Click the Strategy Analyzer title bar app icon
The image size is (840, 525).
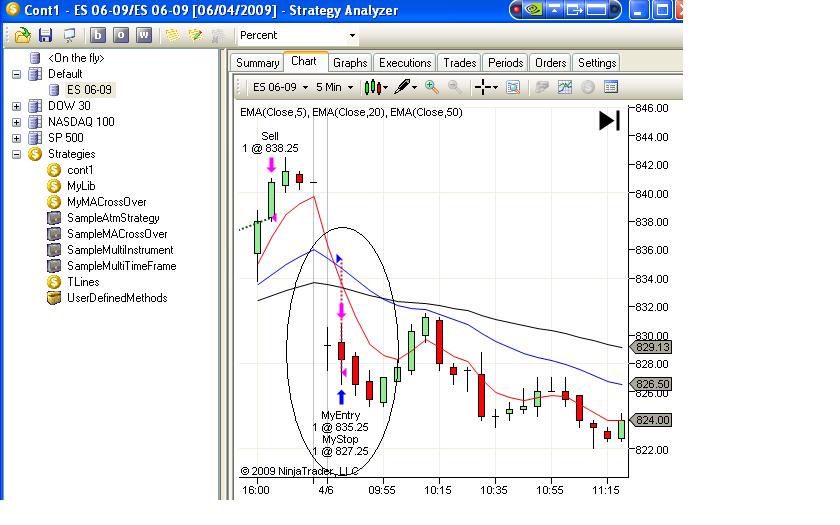click(x=12, y=10)
